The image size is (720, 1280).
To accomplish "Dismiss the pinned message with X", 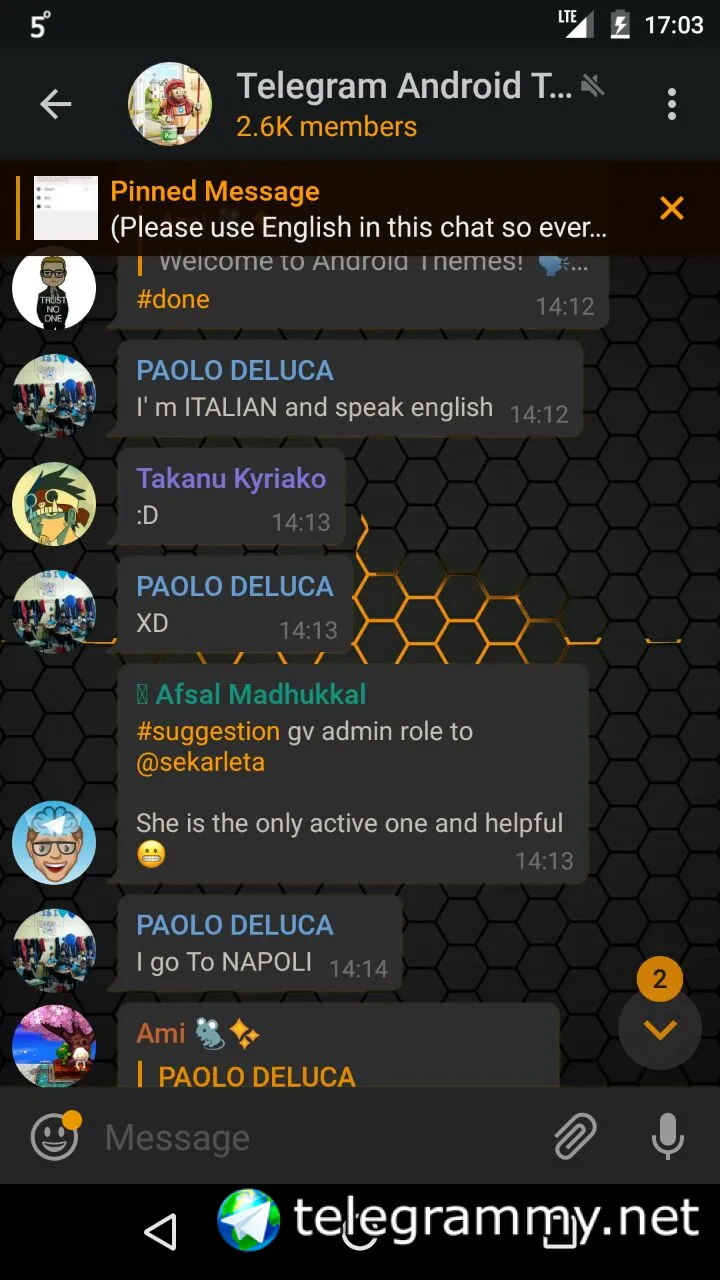I will click(x=671, y=207).
